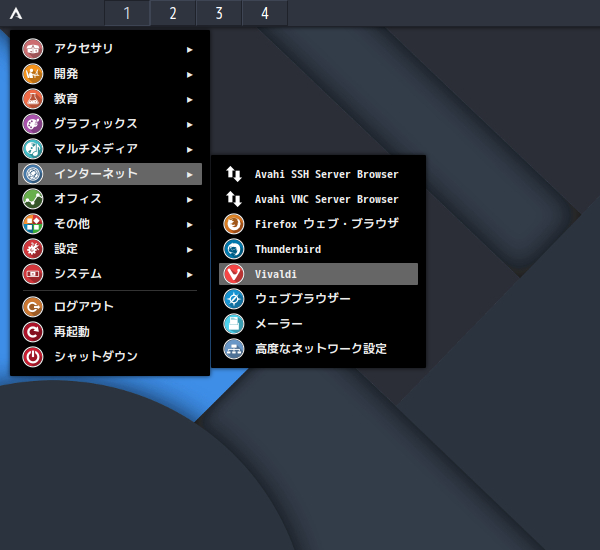Open the 設定 menu entry
The width and height of the screenshot is (600, 550).
pyautogui.click(x=110, y=249)
